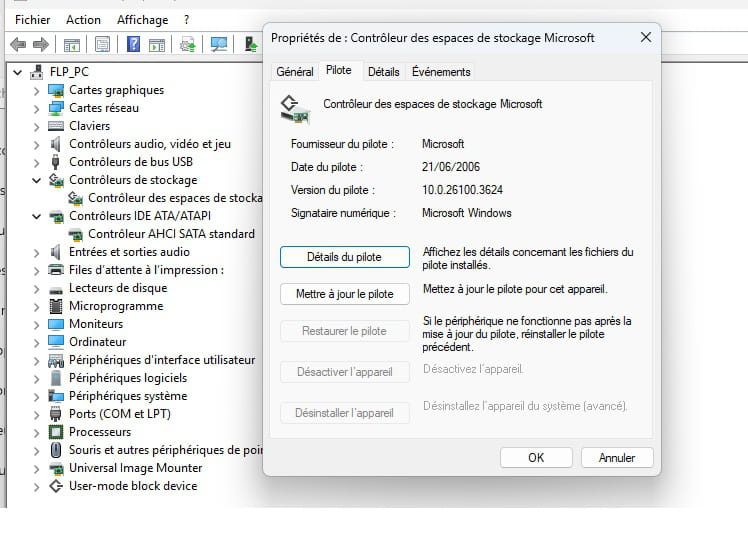This screenshot has width=748, height=540.
Task: Collapse the FLP_PC root node
Action: (18, 73)
